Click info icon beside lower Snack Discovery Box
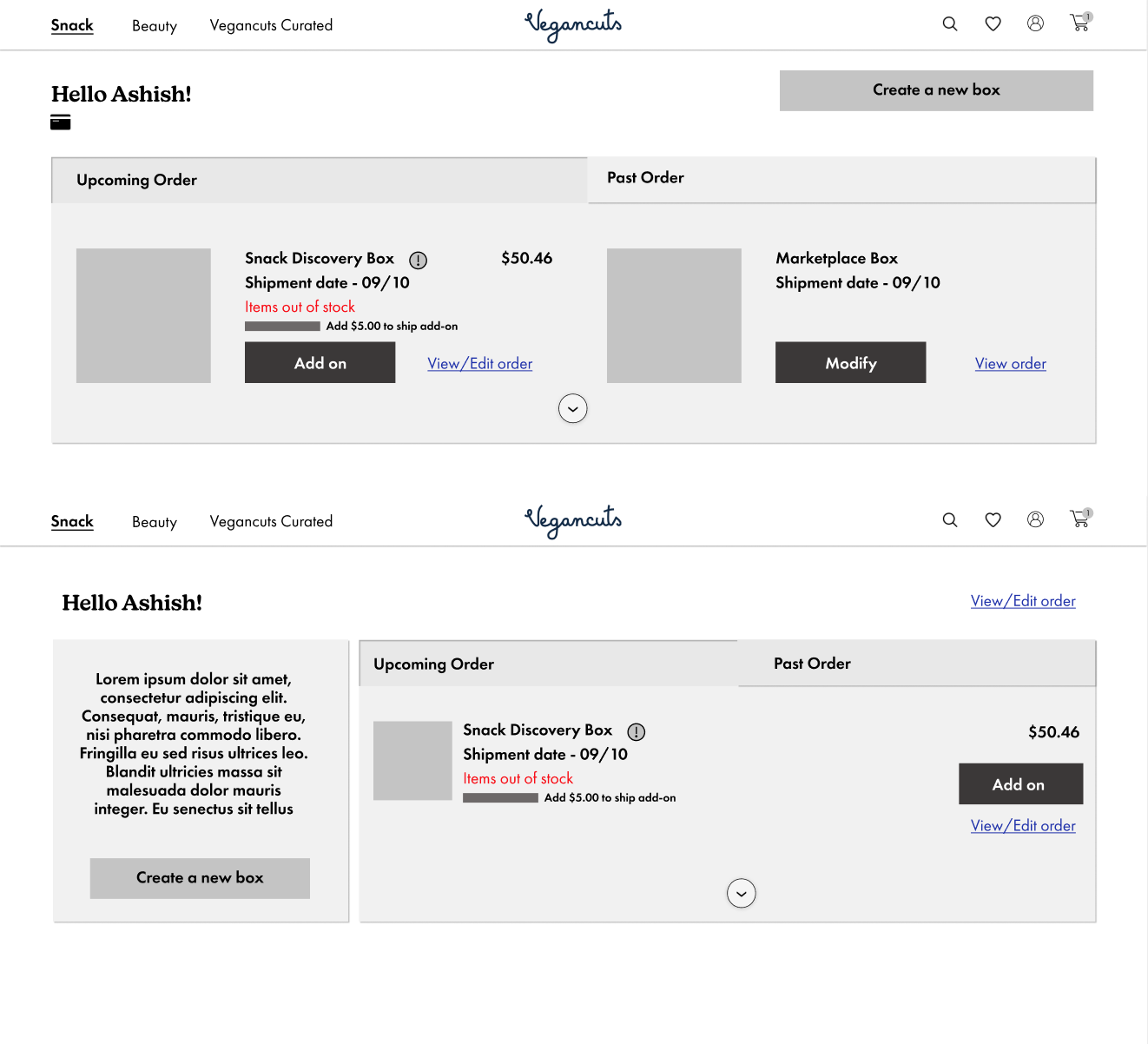The width and height of the screenshot is (1148, 1044). coord(637,732)
